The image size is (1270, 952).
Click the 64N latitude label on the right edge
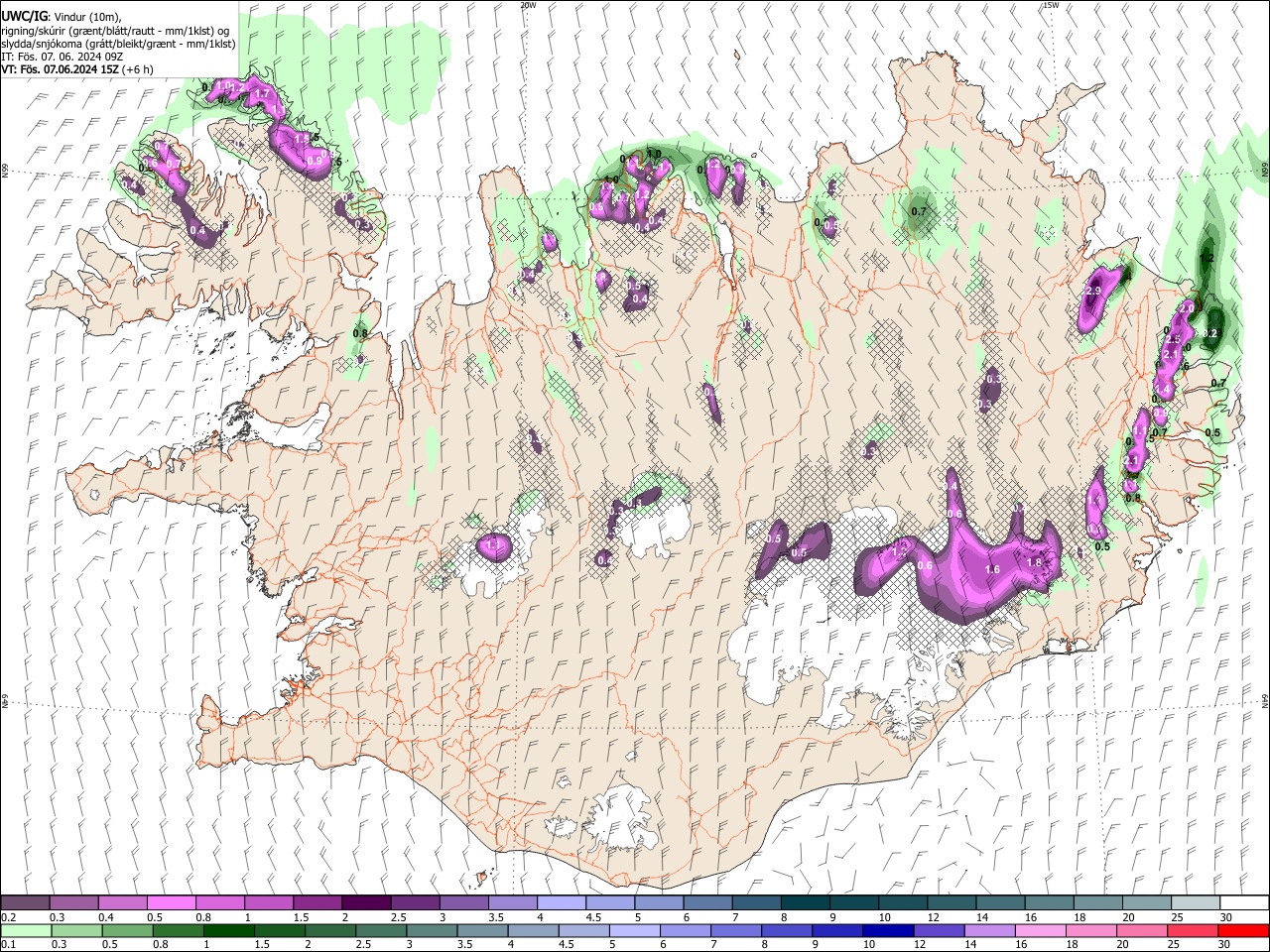tap(1265, 700)
